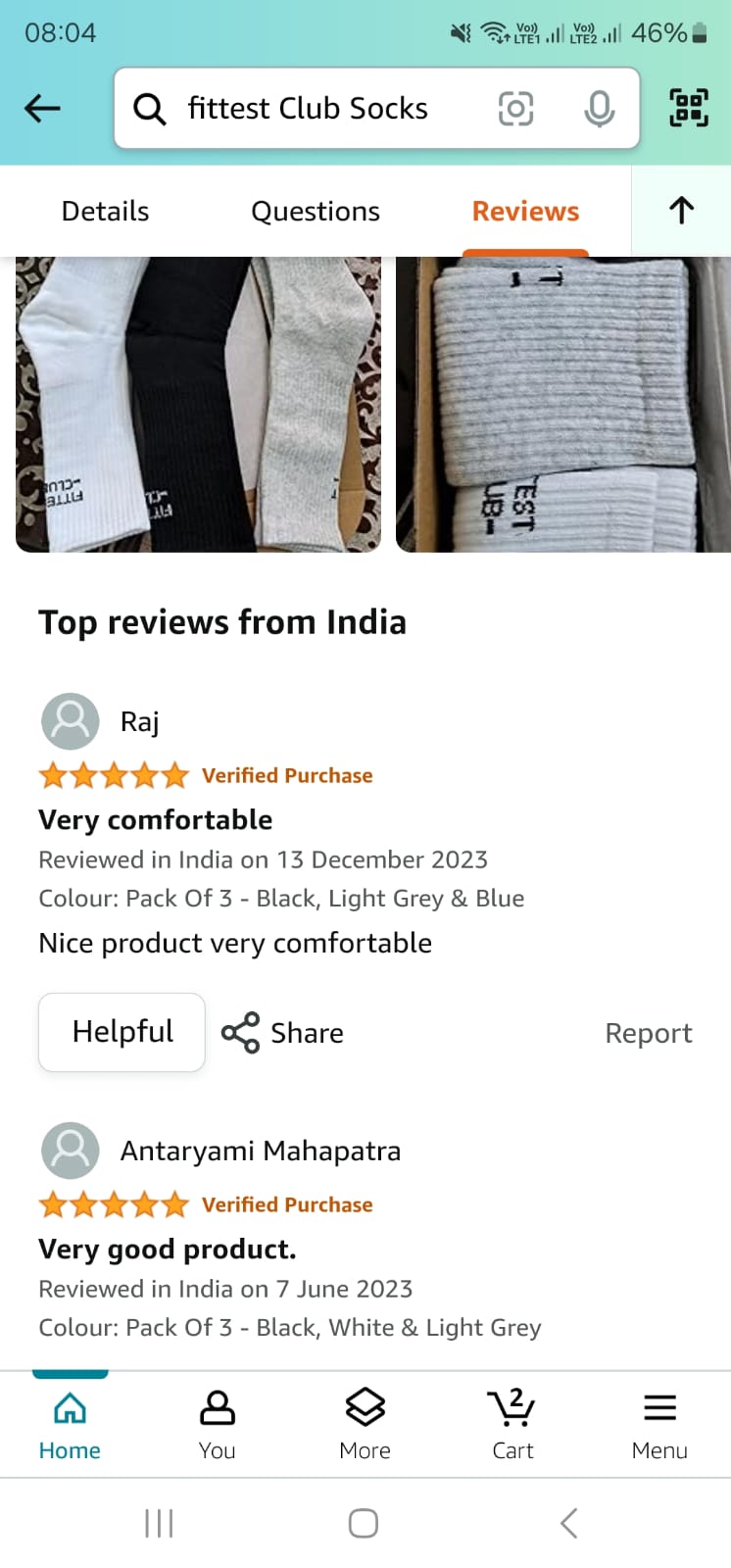Tap the Home icon in the bottom bar

click(x=70, y=1424)
